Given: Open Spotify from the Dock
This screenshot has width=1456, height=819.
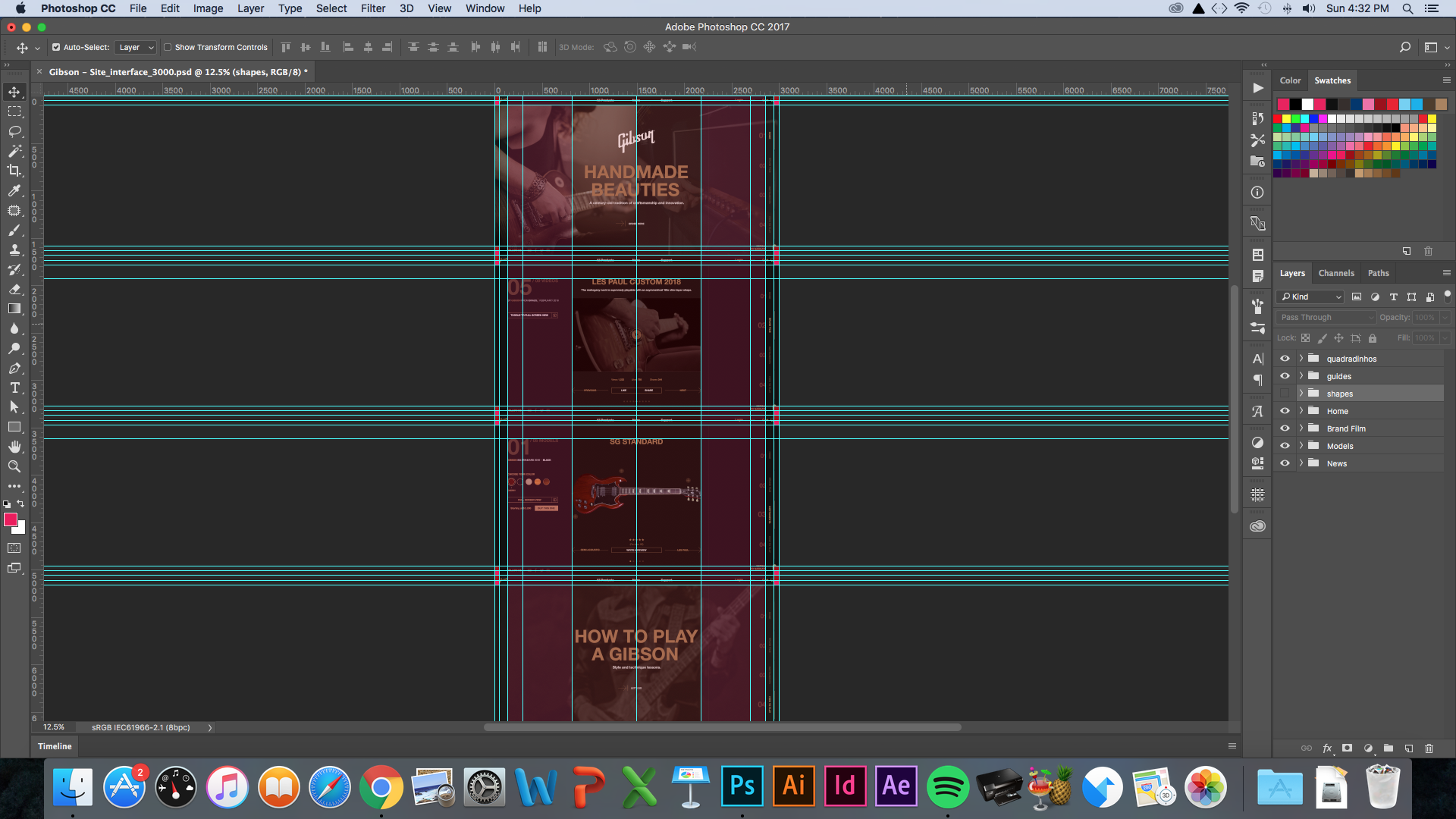Looking at the screenshot, I should pyautogui.click(x=948, y=786).
